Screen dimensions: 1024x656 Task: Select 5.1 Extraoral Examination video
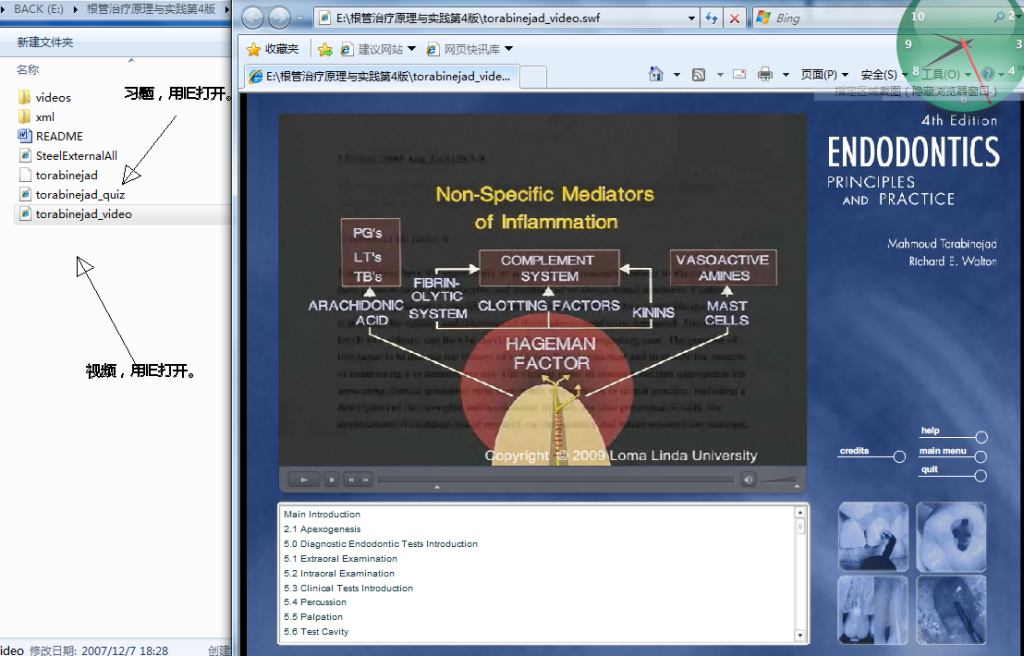340,559
